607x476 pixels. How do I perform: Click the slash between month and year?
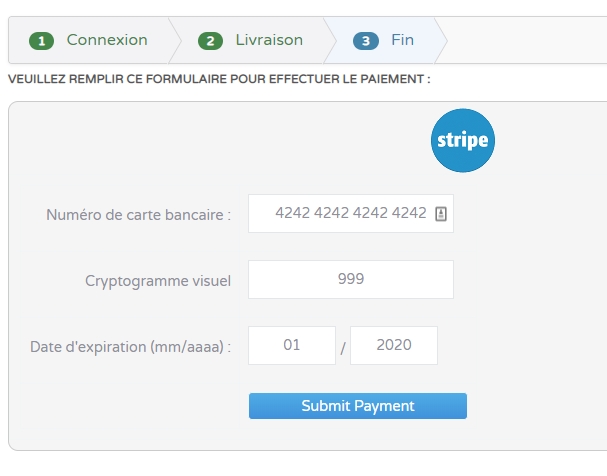(343, 349)
